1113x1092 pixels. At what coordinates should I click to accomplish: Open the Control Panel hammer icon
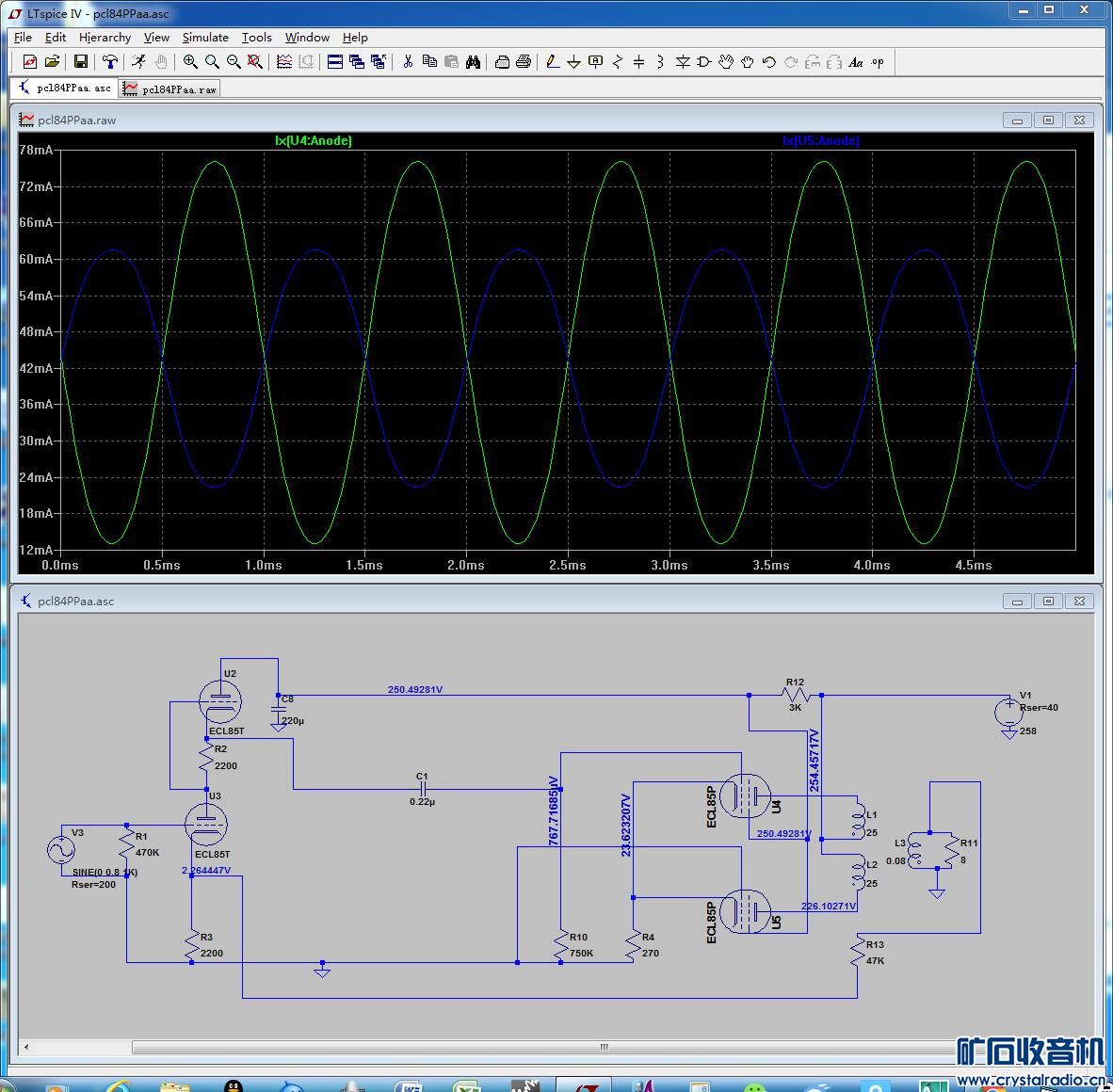110,62
